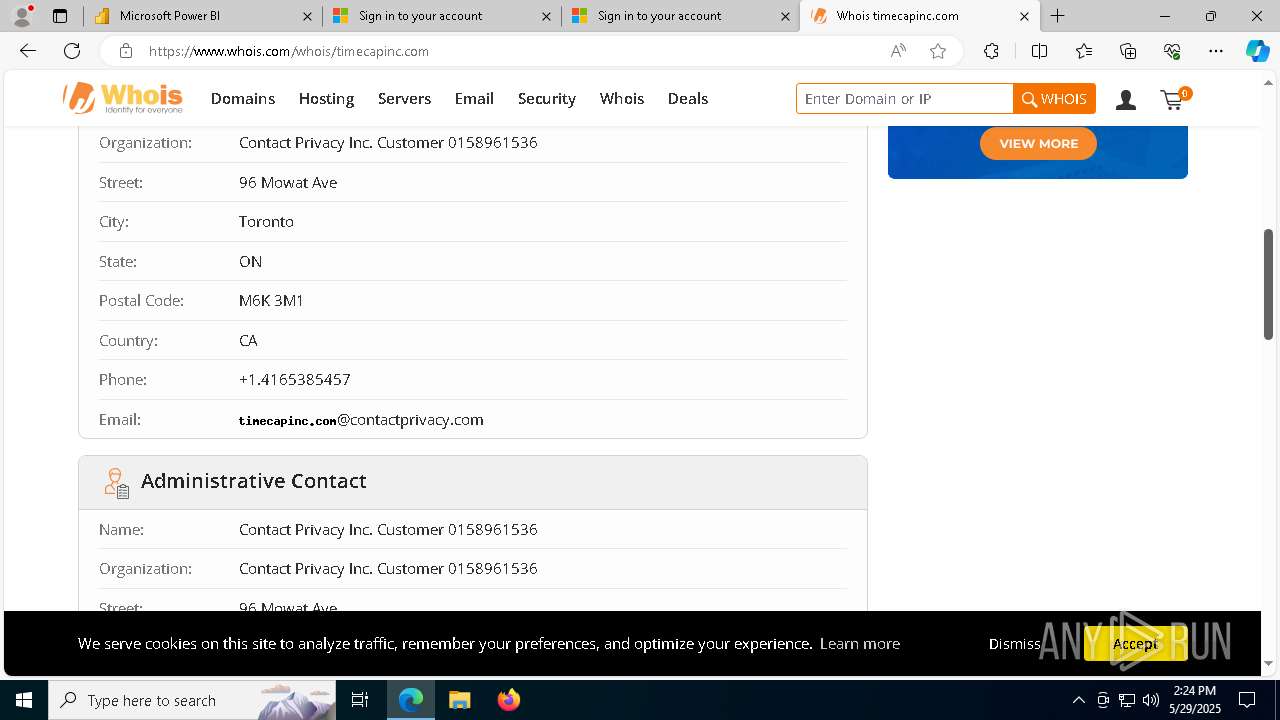Open the shopping cart
This screenshot has width=1280, height=720.
point(1174,98)
